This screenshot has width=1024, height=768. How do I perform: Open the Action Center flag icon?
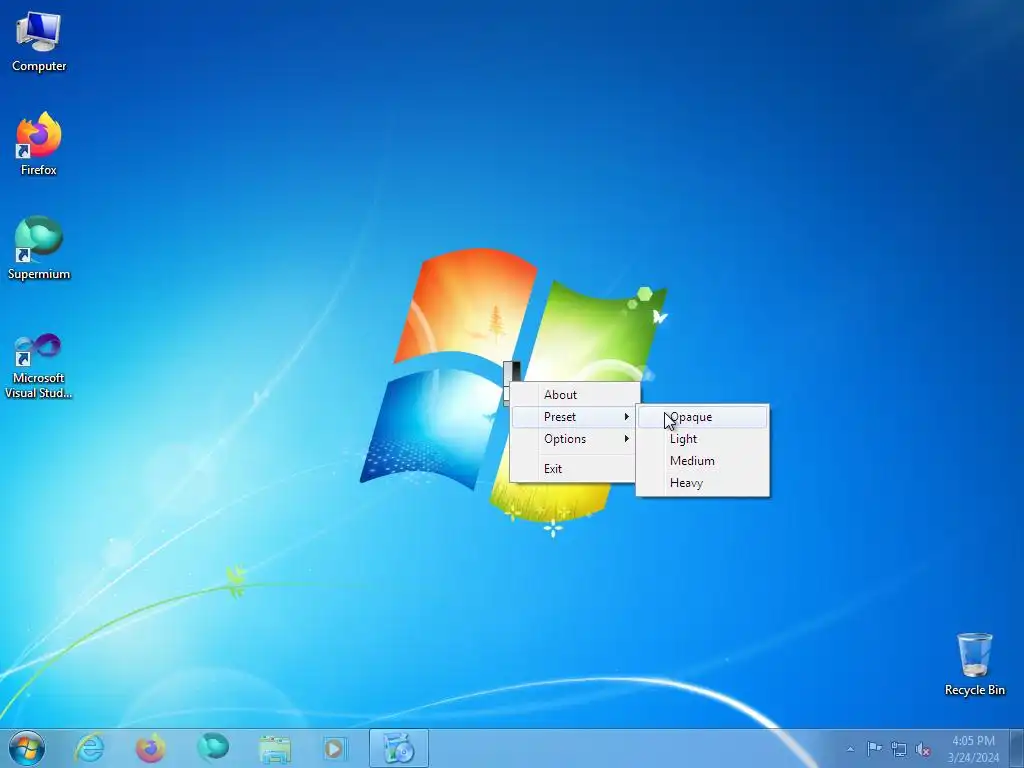pyautogui.click(x=874, y=749)
